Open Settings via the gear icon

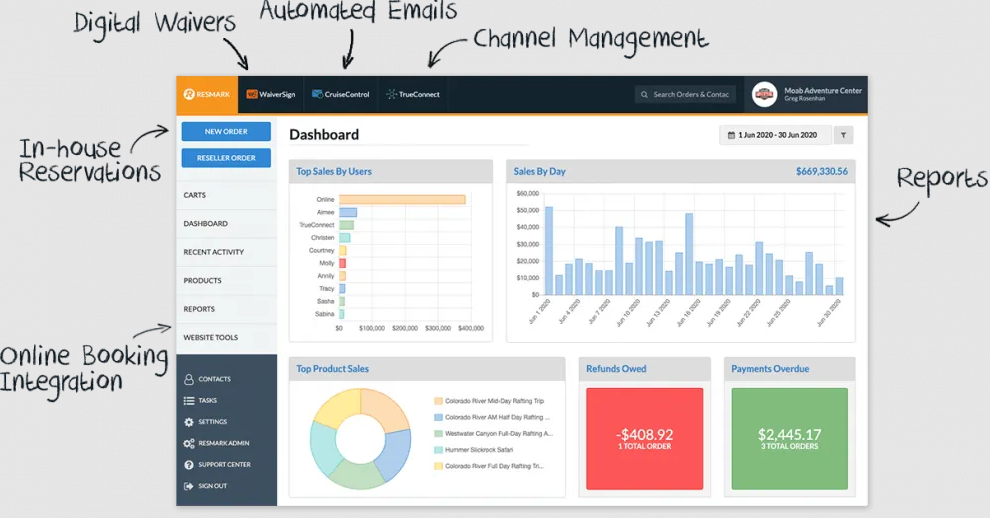coord(189,422)
